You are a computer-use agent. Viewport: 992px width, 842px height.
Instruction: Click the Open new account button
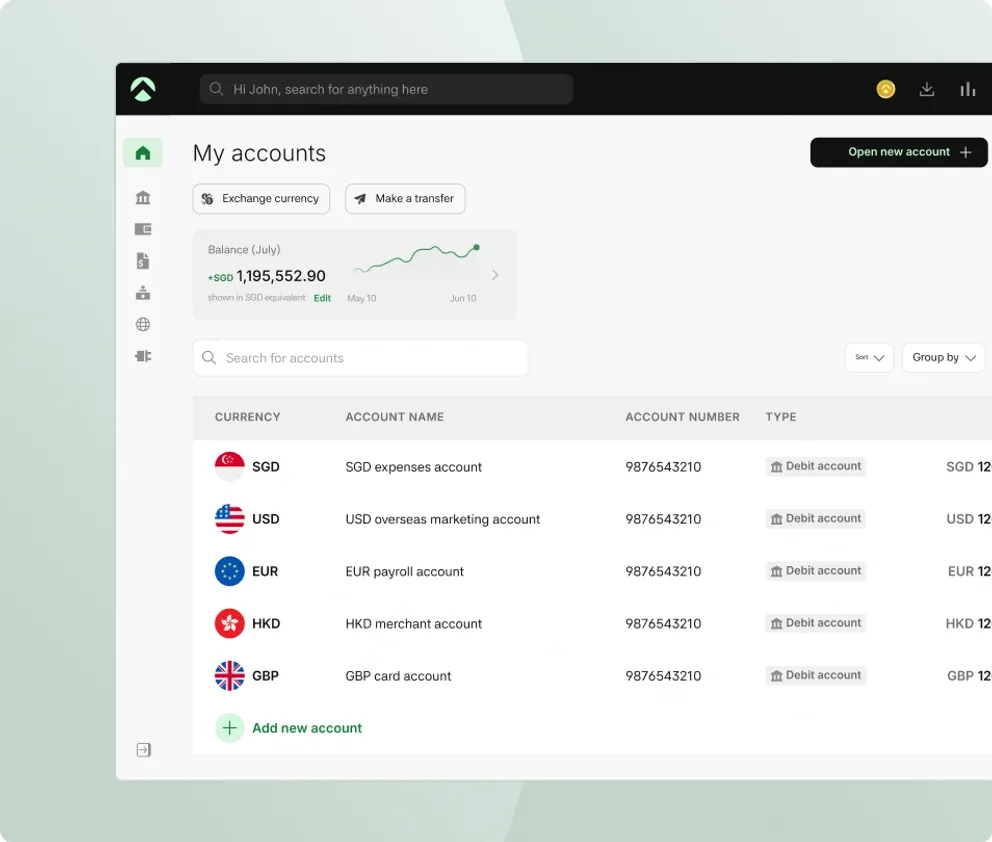coord(898,152)
